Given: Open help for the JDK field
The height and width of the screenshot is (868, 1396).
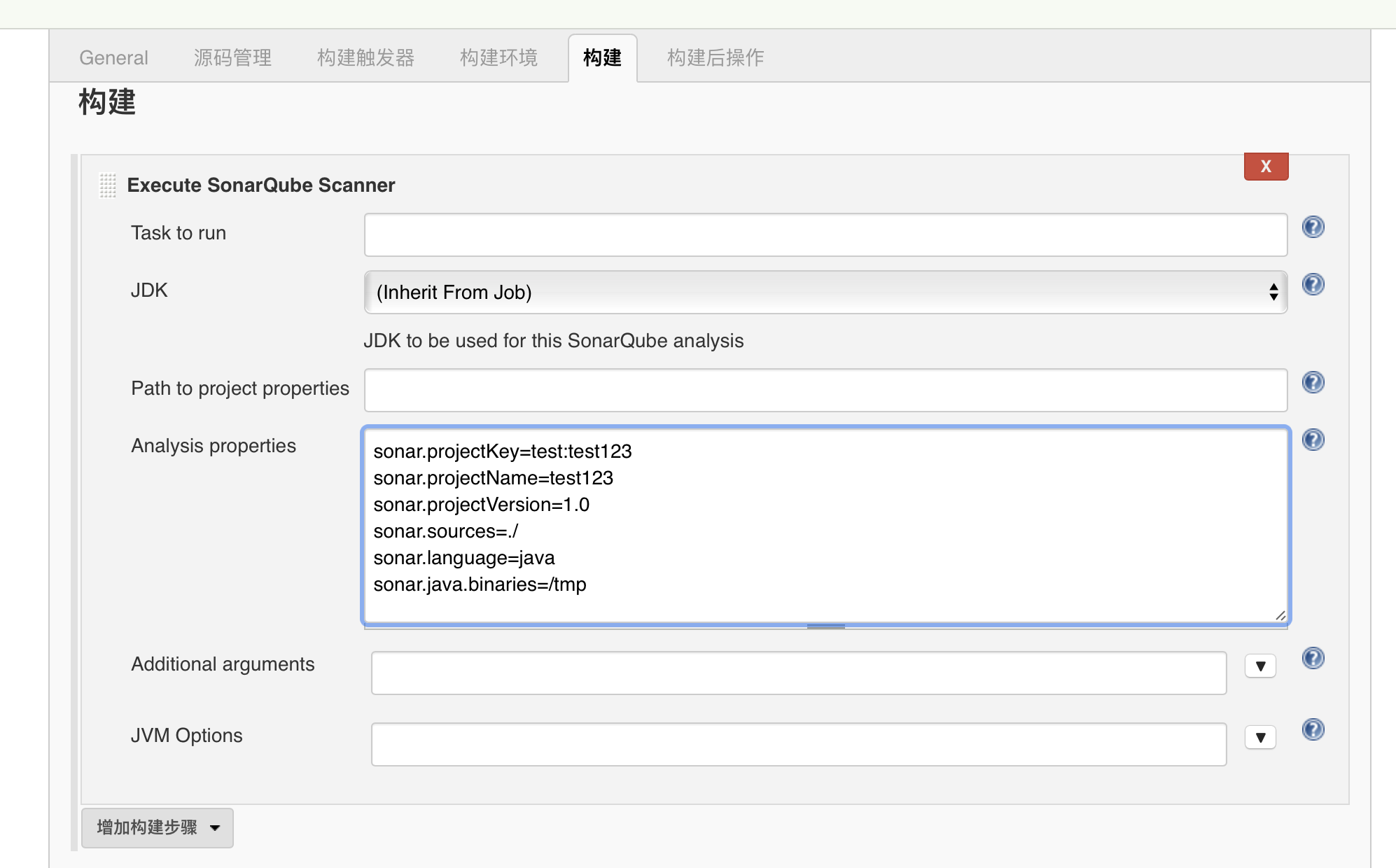Looking at the screenshot, I should tap(1313, 284).
